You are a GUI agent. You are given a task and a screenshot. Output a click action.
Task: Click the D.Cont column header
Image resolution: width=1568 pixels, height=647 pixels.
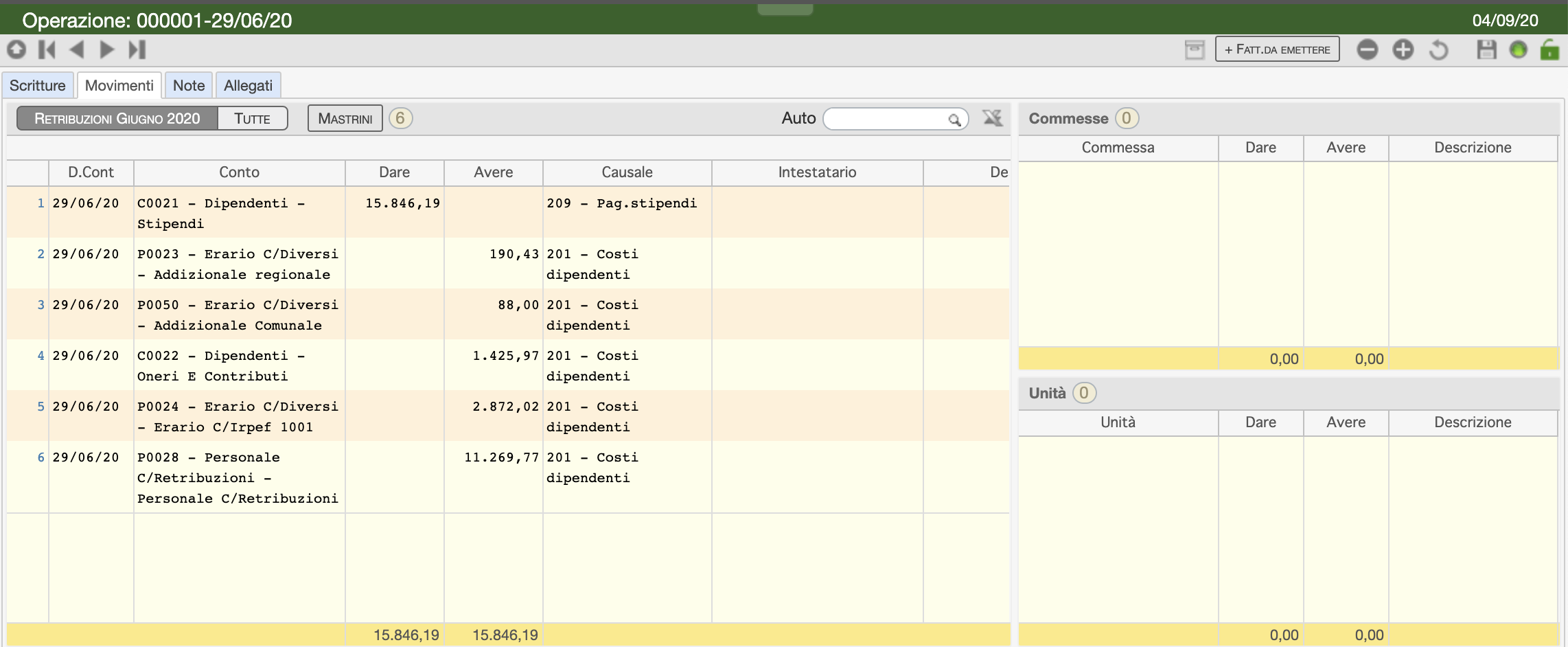pyautogui.click(x=91, y=172)
